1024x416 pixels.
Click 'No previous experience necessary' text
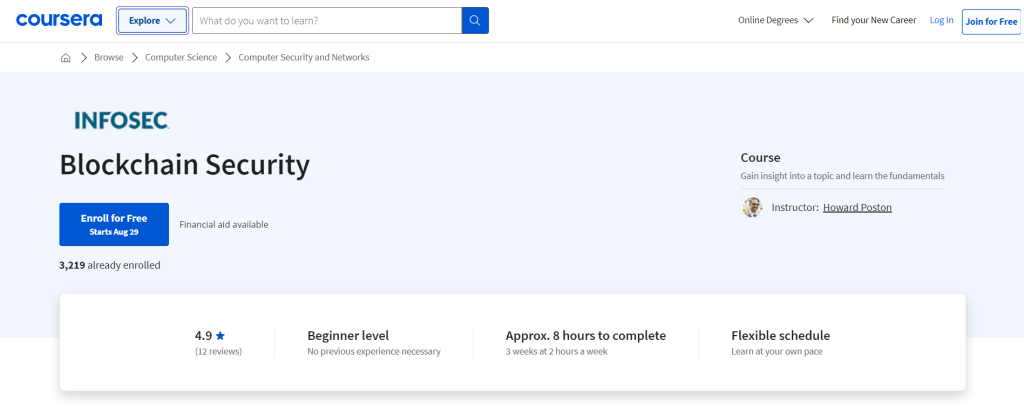pos(374,352)
